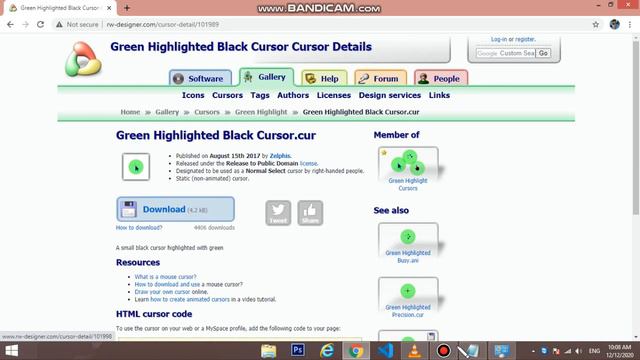Open Draw your own cursor link
640x360 pixels.
coord(162,292)
